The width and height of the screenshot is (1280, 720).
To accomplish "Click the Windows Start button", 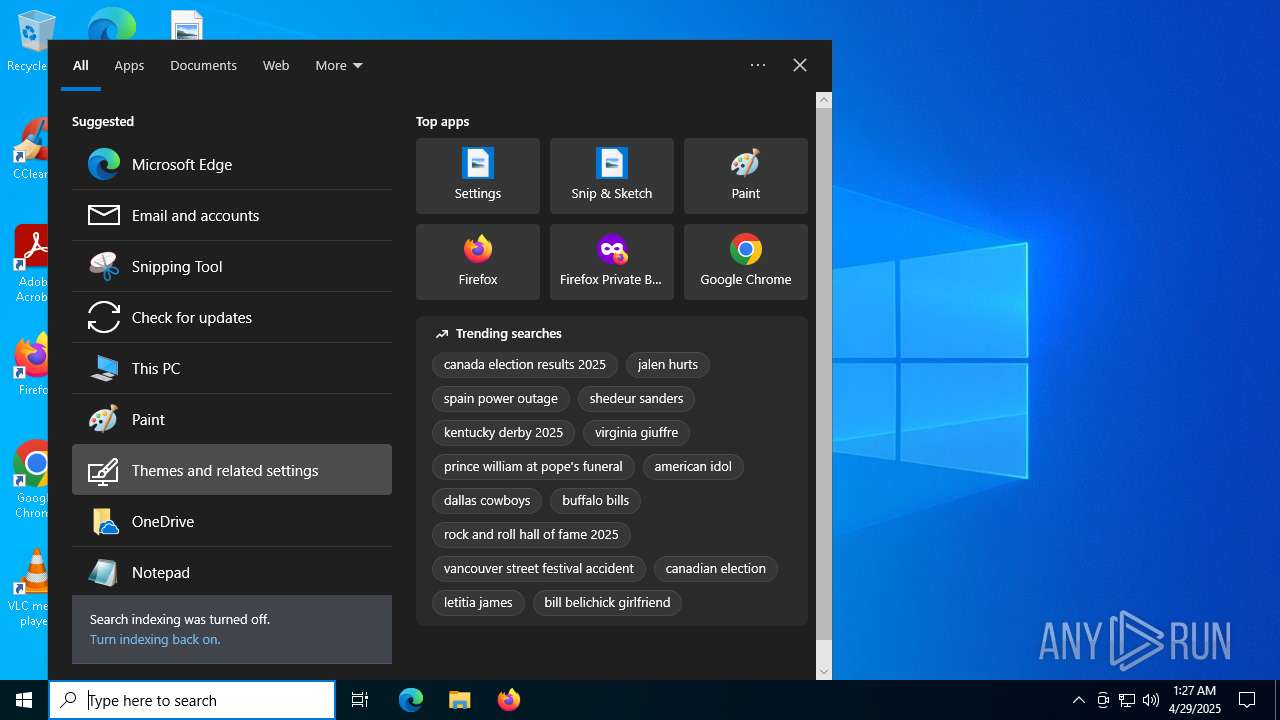I will (24, 700).
